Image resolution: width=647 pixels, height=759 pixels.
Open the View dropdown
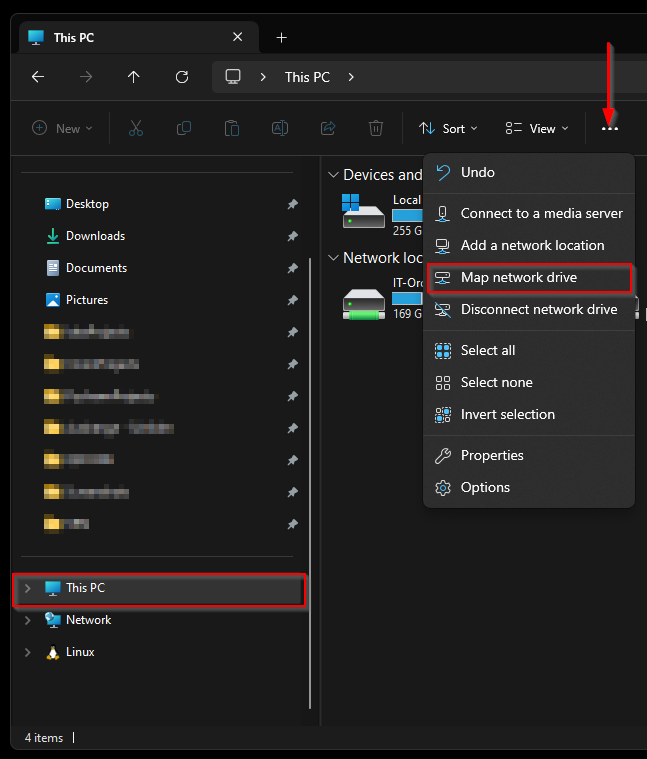(537, 128)
